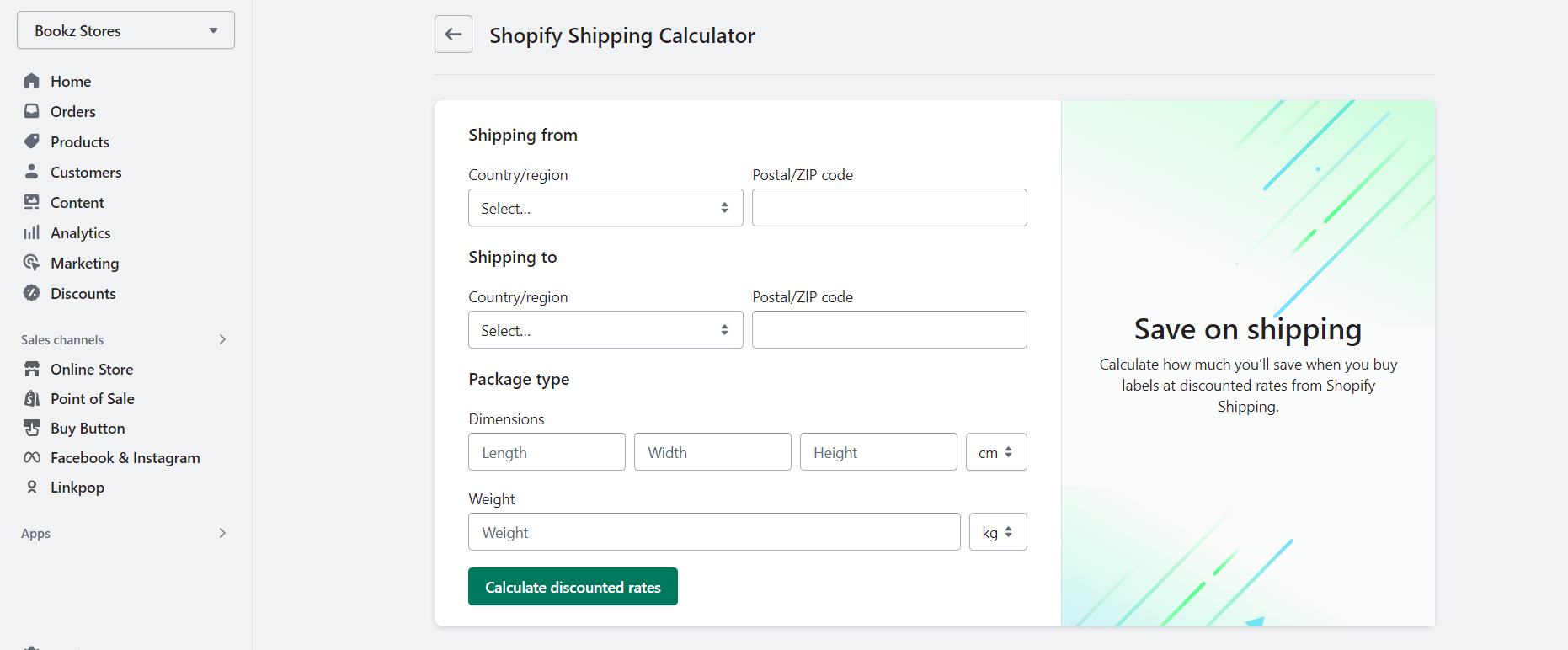This screenshot has height=650, width=1568.
Task: Click the Analytics bar chart icon
Action: [32, 232]
